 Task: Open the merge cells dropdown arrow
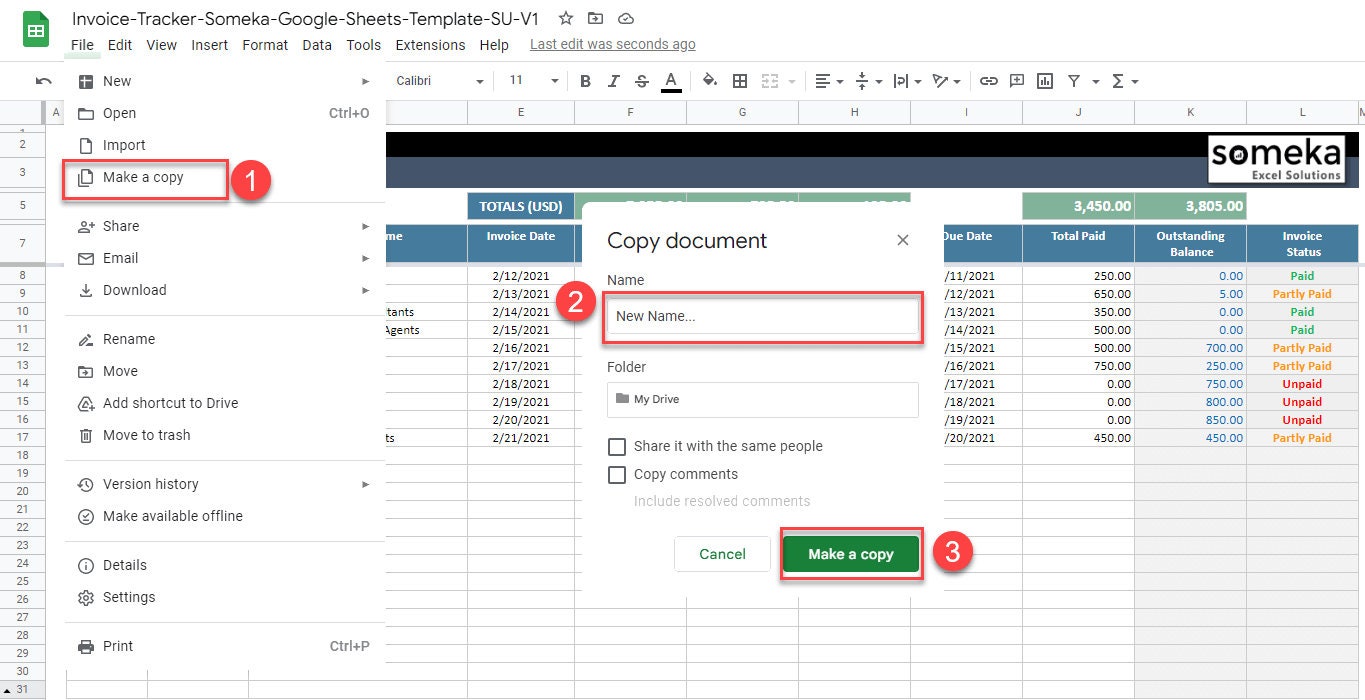792,81
